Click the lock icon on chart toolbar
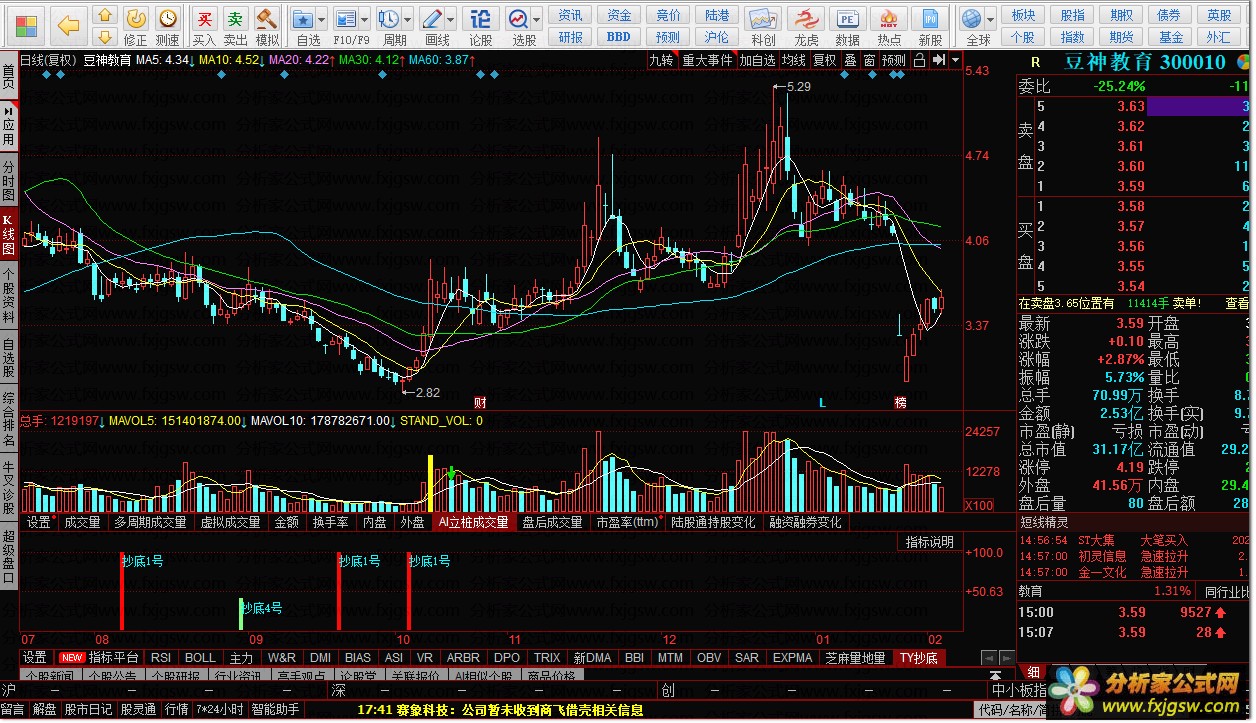The image size is (1256, 723). pyautogui.click(x=920, y=60)
